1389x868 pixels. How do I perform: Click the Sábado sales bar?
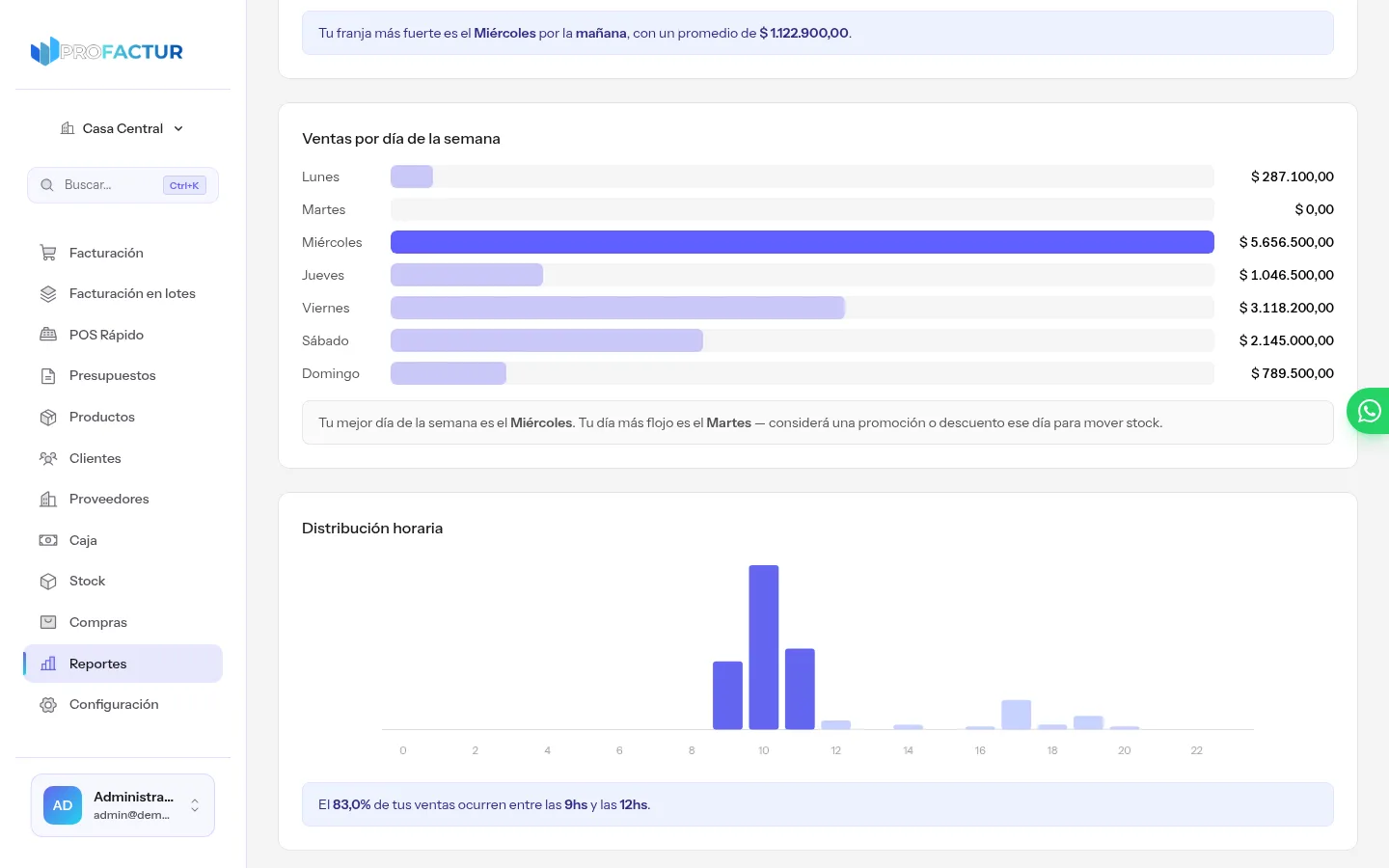547,340
